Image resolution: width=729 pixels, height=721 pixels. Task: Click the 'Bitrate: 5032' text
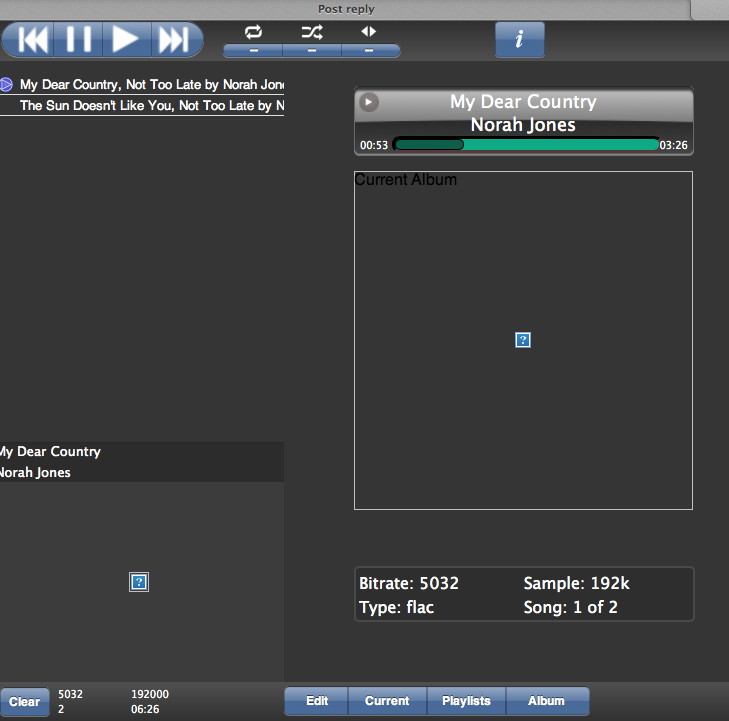(x=409, y=583)
